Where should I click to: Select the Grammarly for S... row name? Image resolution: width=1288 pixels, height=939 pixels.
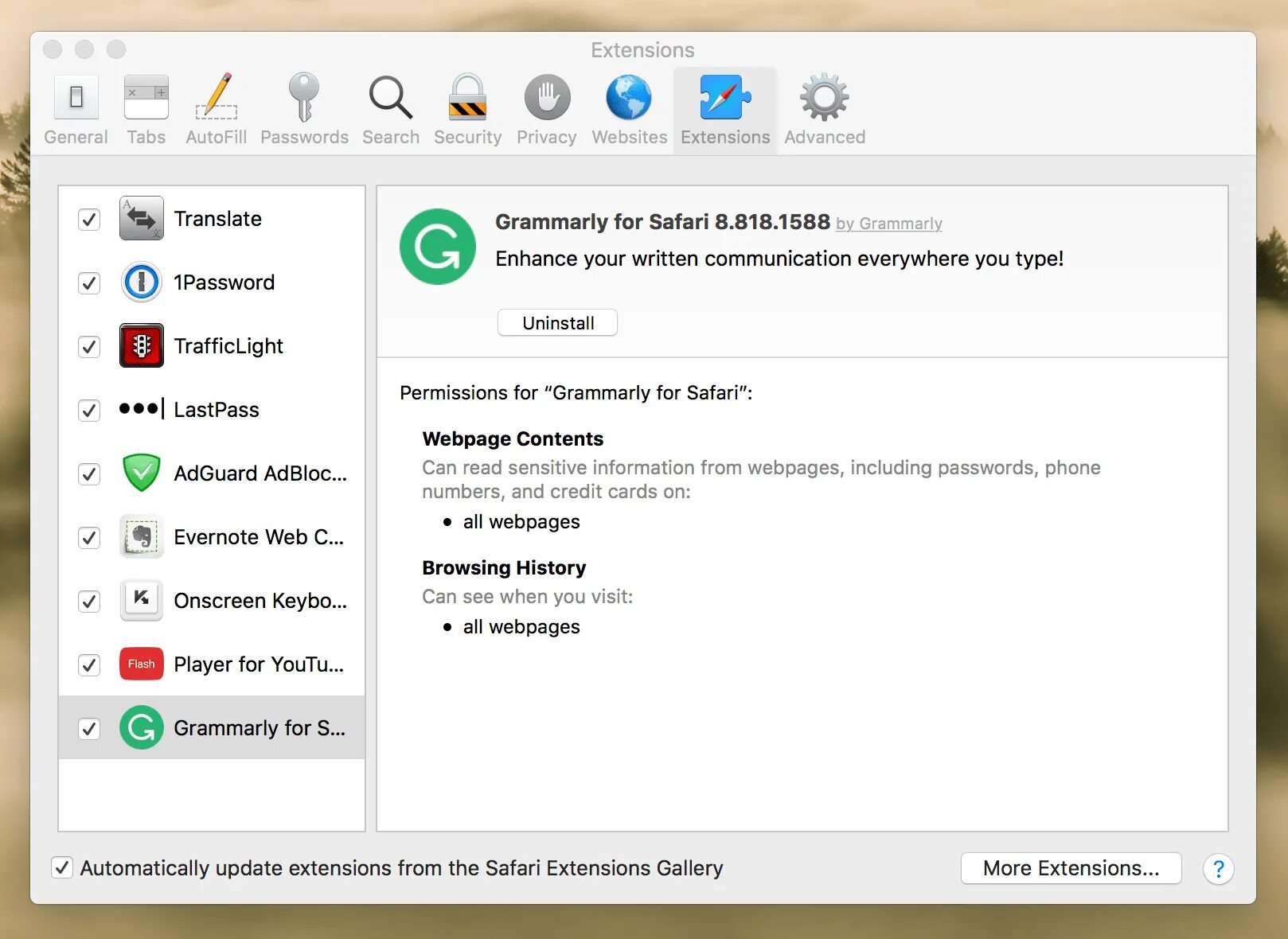point(260,728)
